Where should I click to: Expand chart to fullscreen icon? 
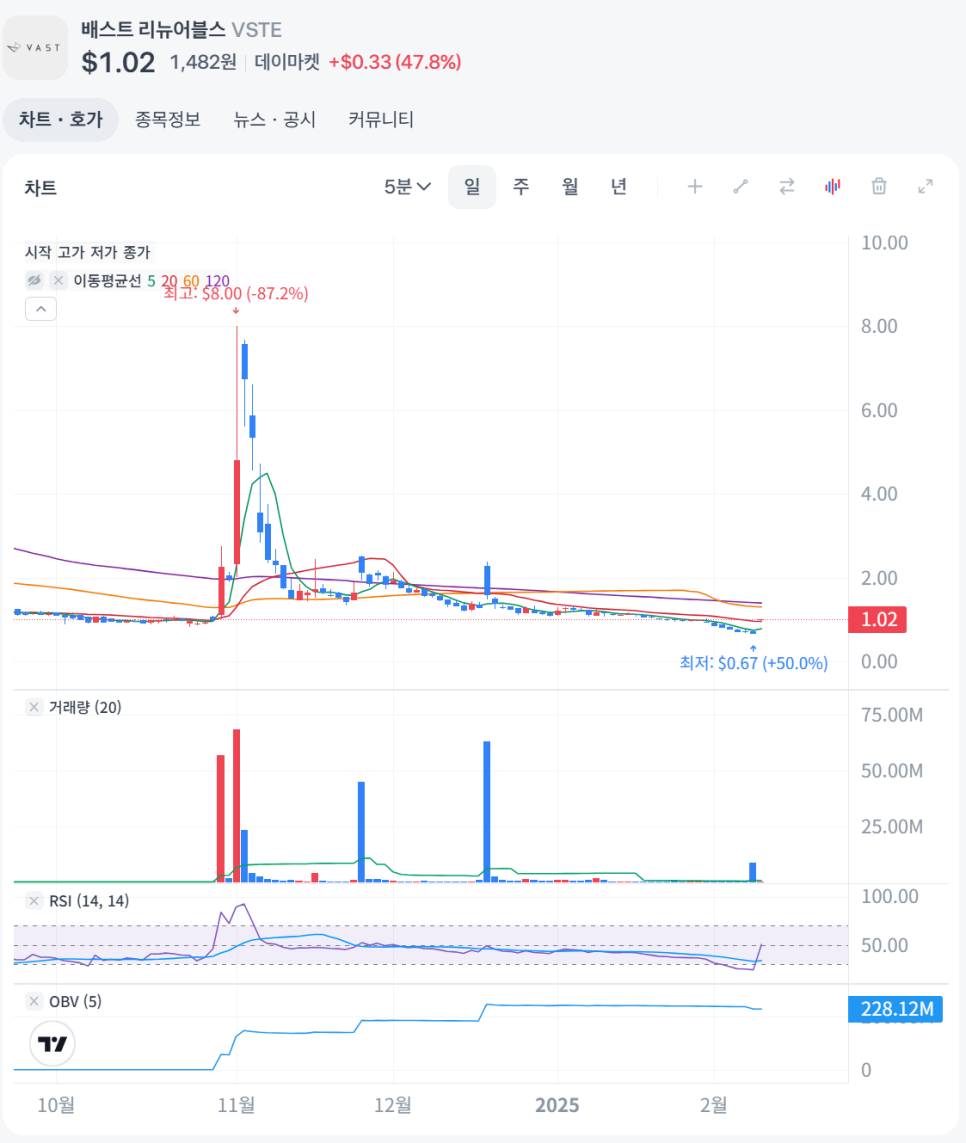coord(925,187)
